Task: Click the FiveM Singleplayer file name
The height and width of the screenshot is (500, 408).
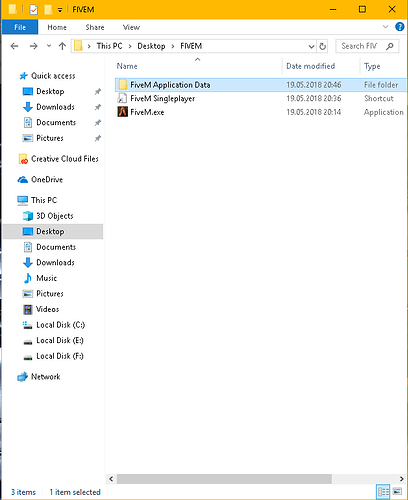Action: tap(163, 98)
